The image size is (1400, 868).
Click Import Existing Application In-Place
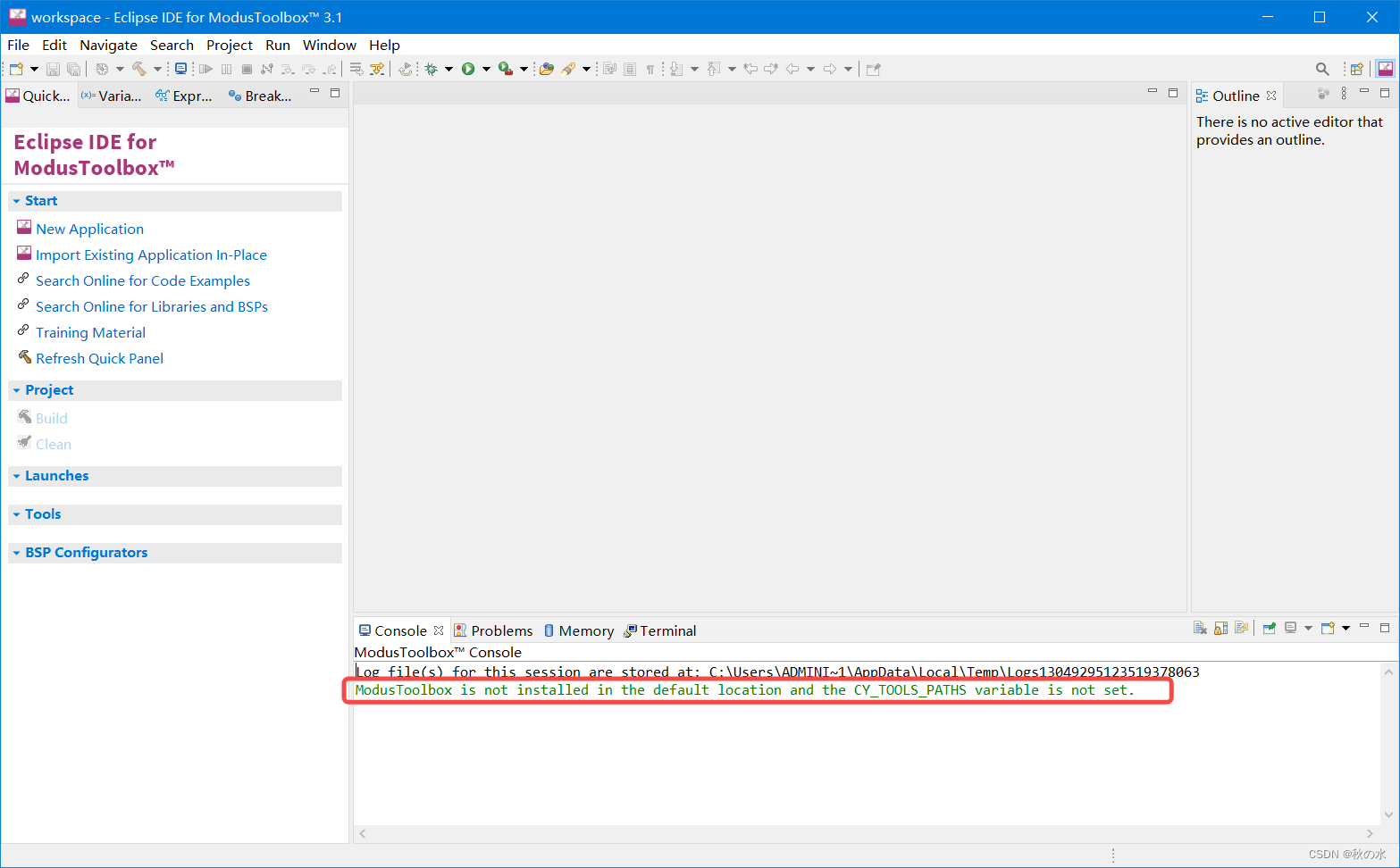coord(151,255)
